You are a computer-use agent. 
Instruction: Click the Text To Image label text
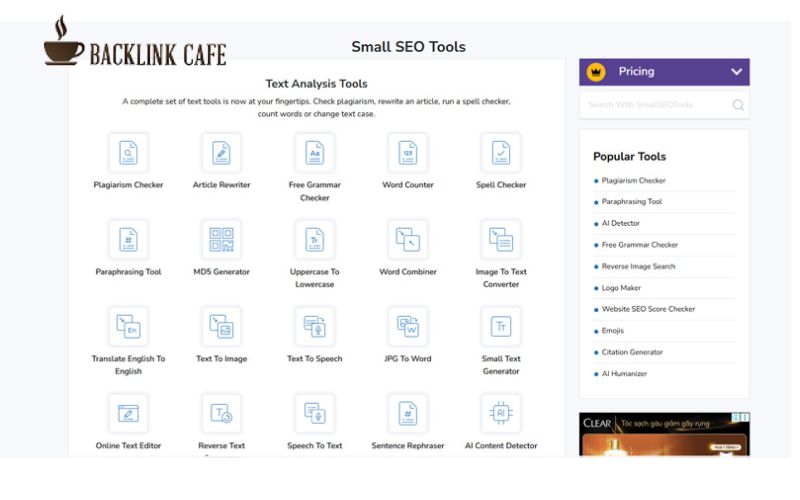tap(221, 359)
